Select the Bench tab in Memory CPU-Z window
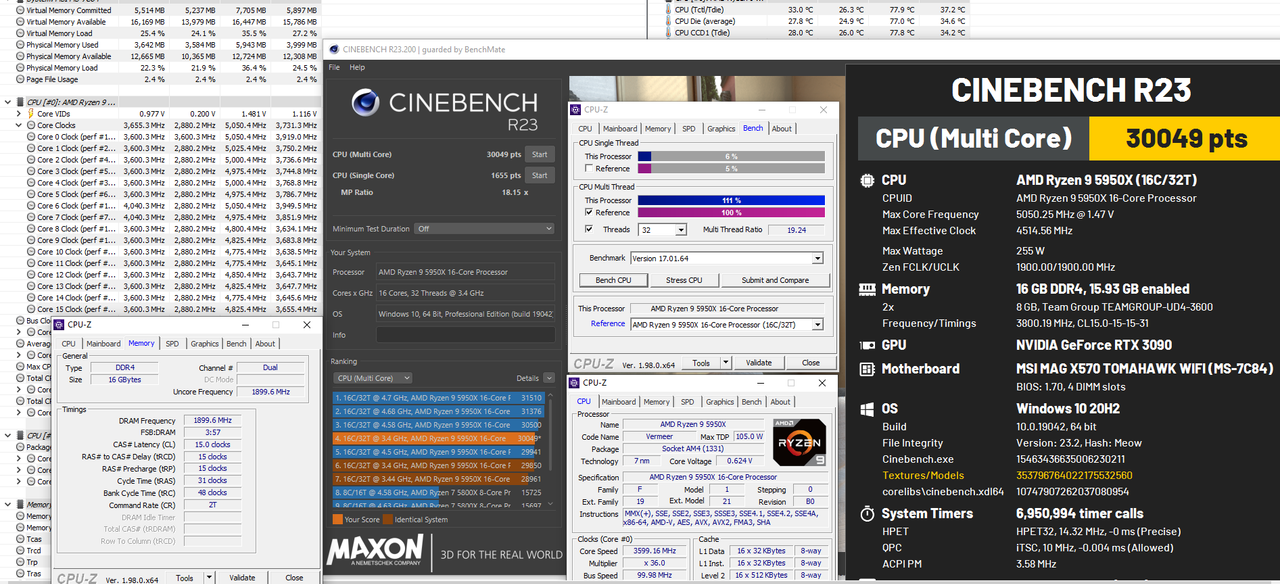 click(x=237, y=343)
